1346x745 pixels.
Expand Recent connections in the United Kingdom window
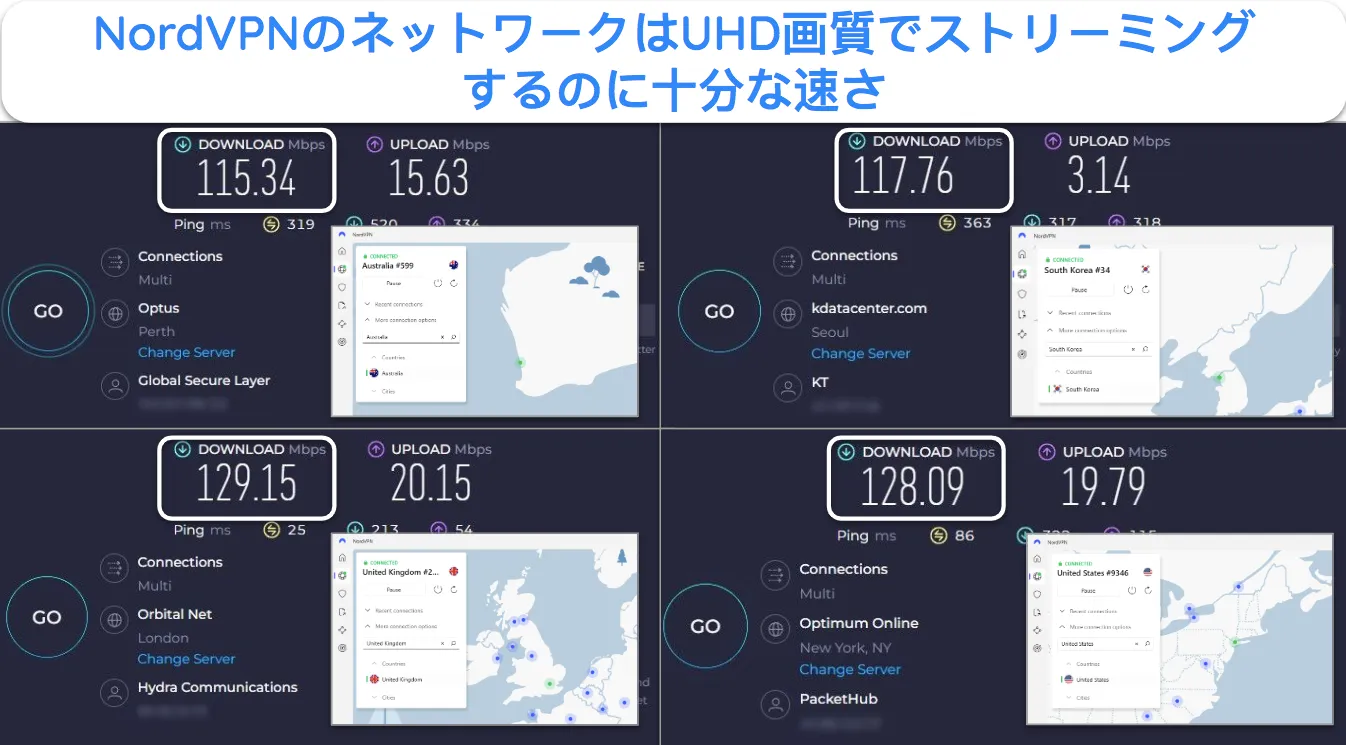click(394, 610)
